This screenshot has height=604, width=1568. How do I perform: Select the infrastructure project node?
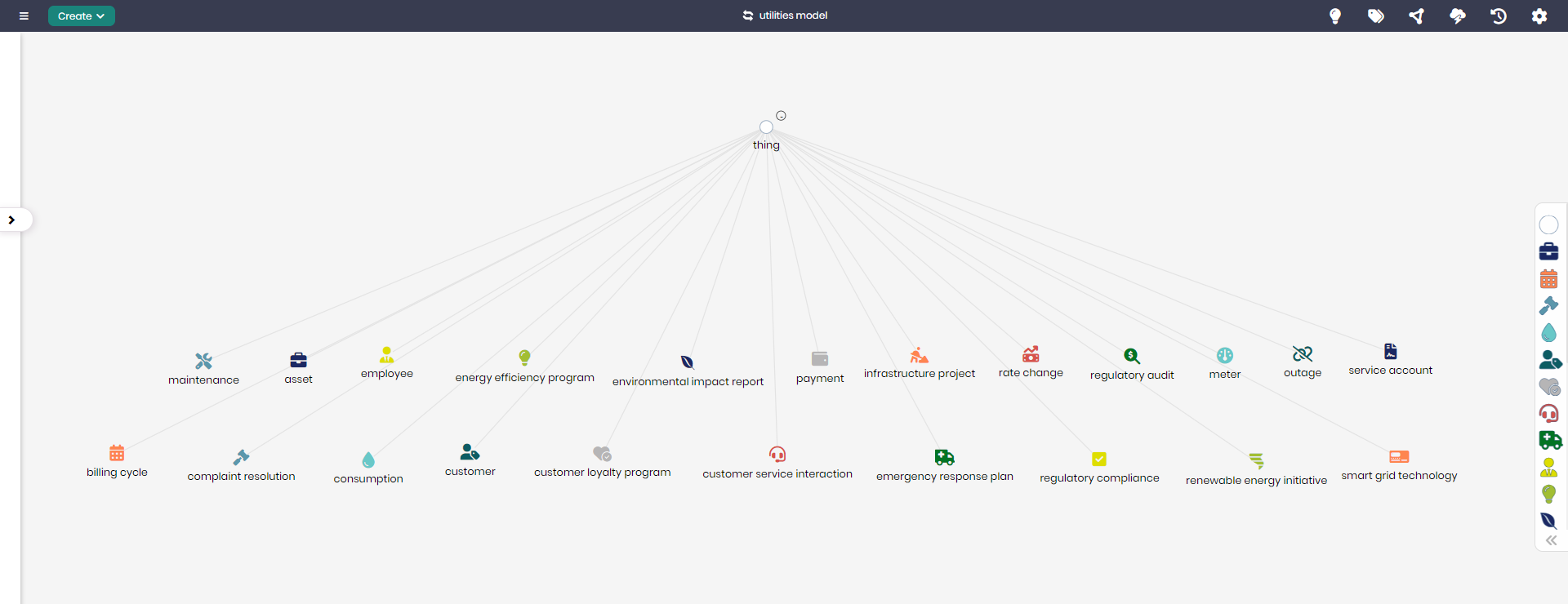(x=920, y=354)
